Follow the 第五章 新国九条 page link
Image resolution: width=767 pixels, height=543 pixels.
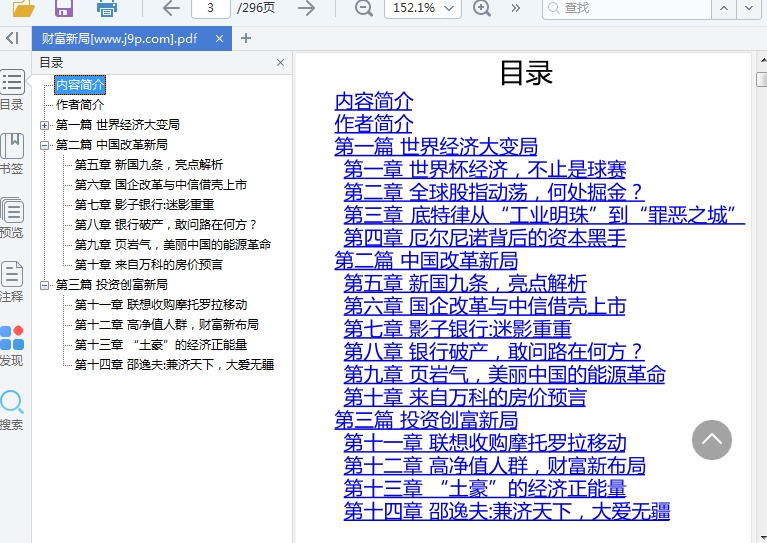point(465,284)
